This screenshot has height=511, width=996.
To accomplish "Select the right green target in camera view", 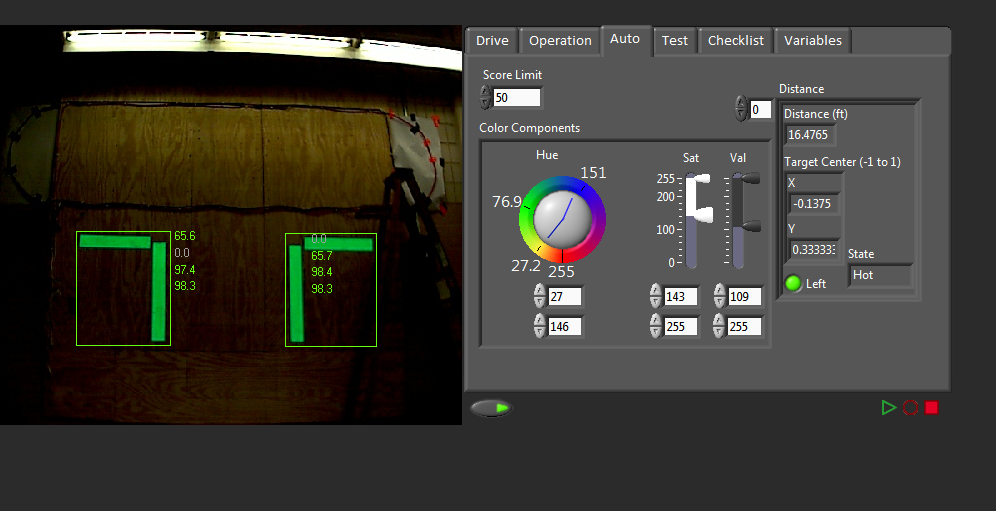I will point(330,289).
